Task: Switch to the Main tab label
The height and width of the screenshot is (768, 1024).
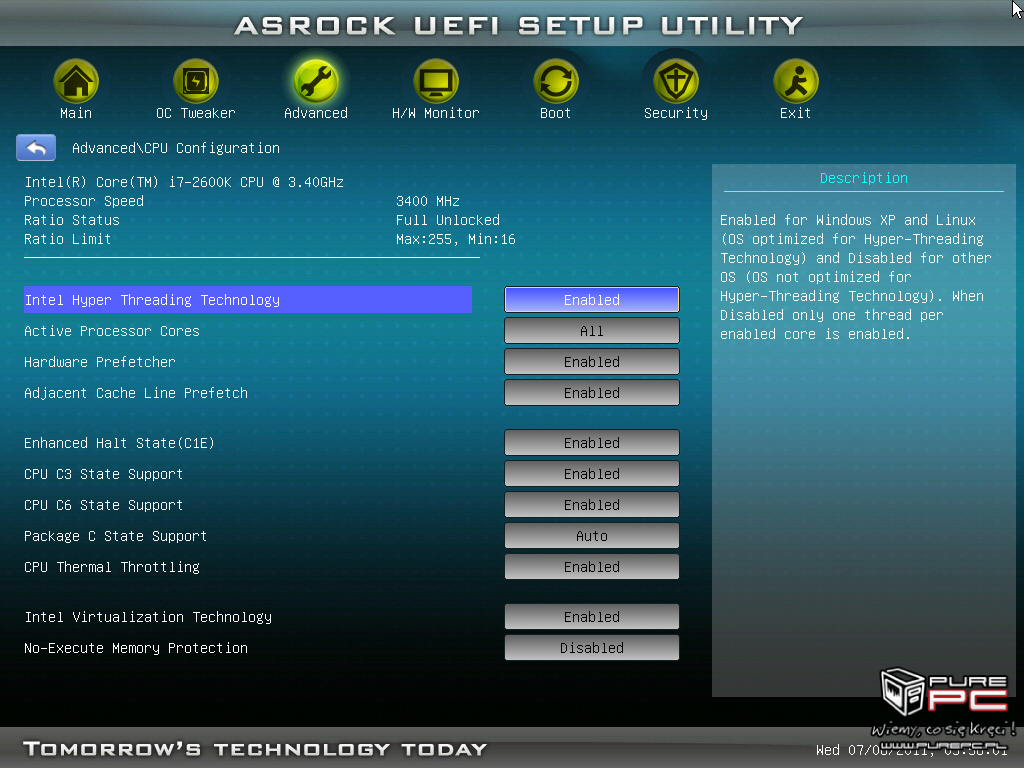Action: [x=76, y=114]
